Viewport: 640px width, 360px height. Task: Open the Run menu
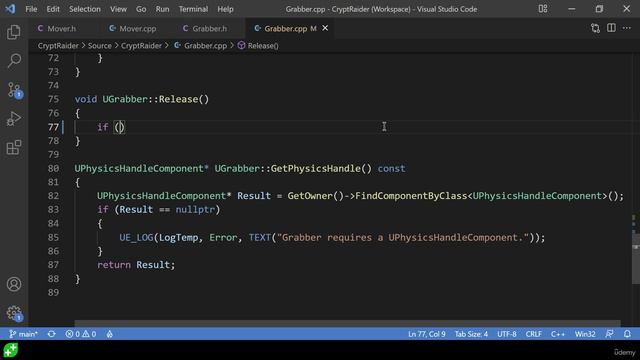[x=162, y=9]
